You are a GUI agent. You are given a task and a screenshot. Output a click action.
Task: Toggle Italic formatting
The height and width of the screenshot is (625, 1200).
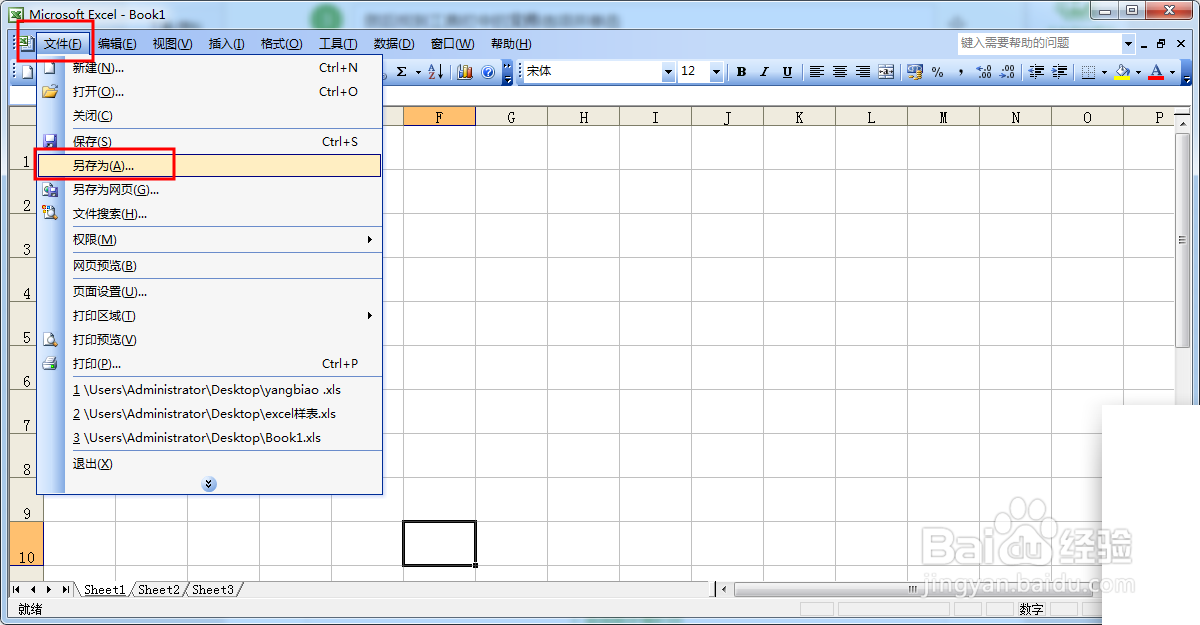pos(764,72)
